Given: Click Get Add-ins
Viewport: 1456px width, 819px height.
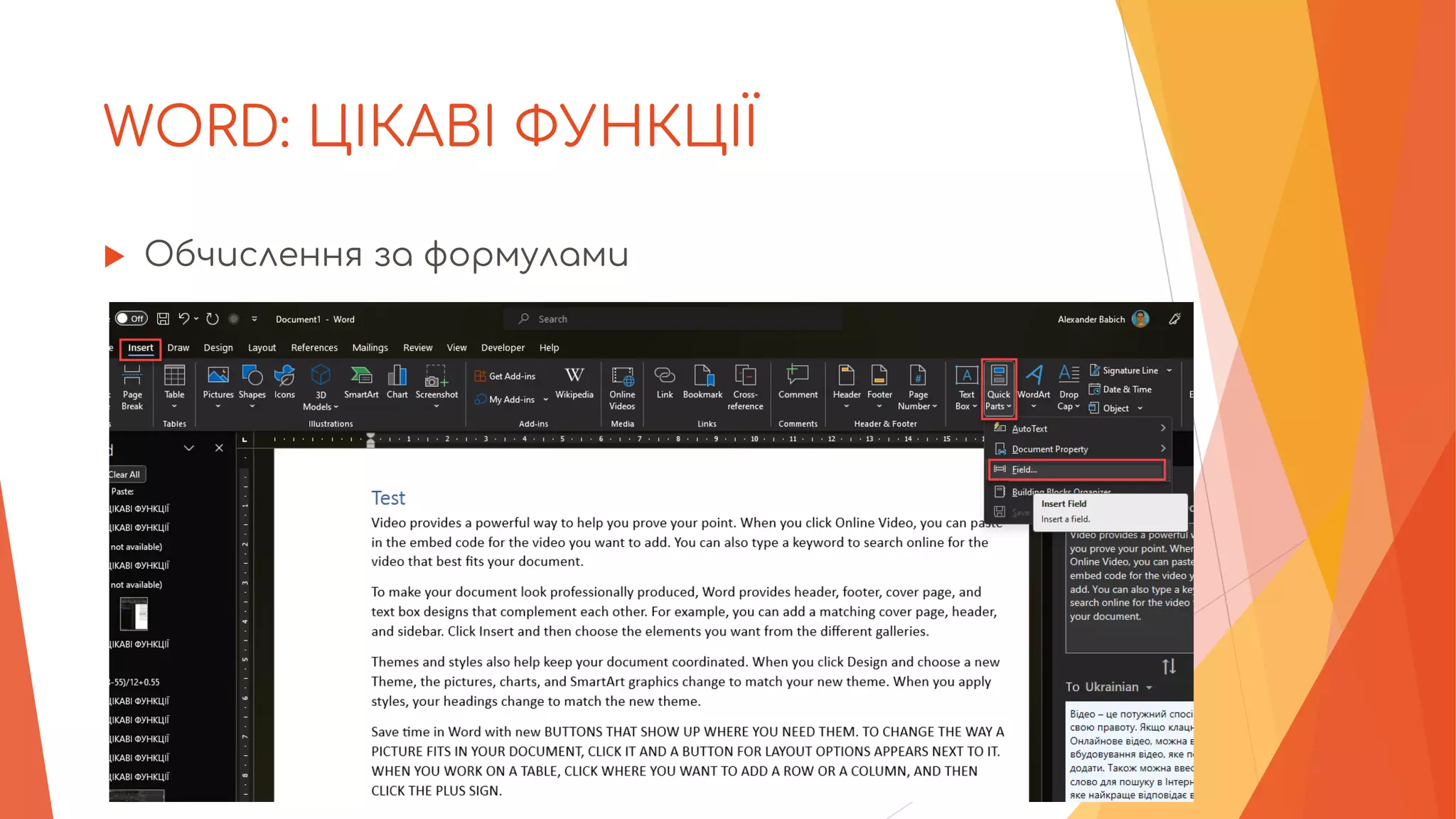Looking at the screenshot, I should pyautogui.click(x=505, y=376).
